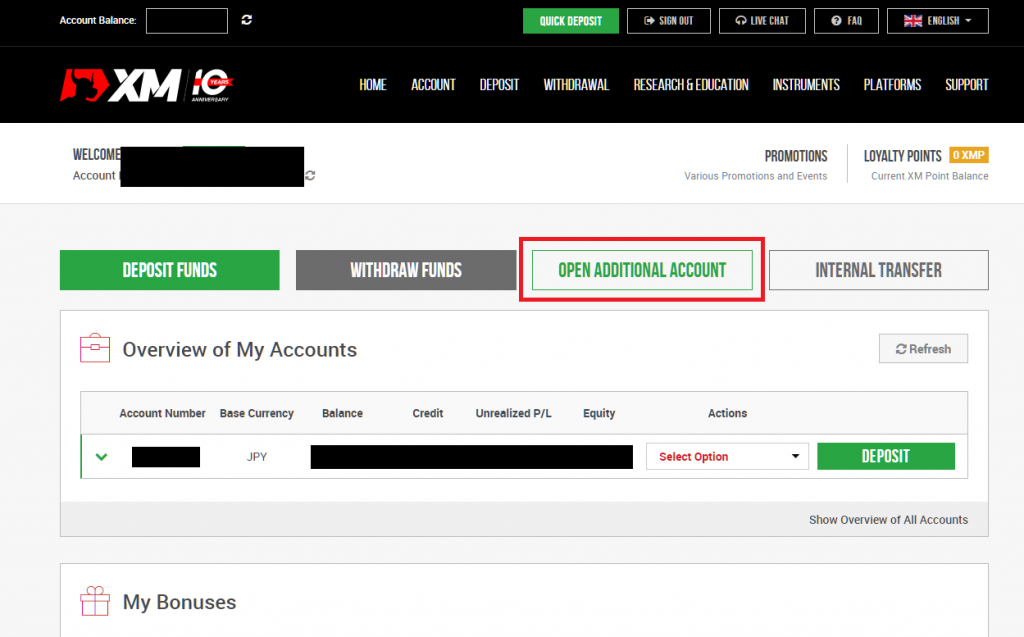
Task: Open the Research & Education menu
Action: click(x=690, y=85)
